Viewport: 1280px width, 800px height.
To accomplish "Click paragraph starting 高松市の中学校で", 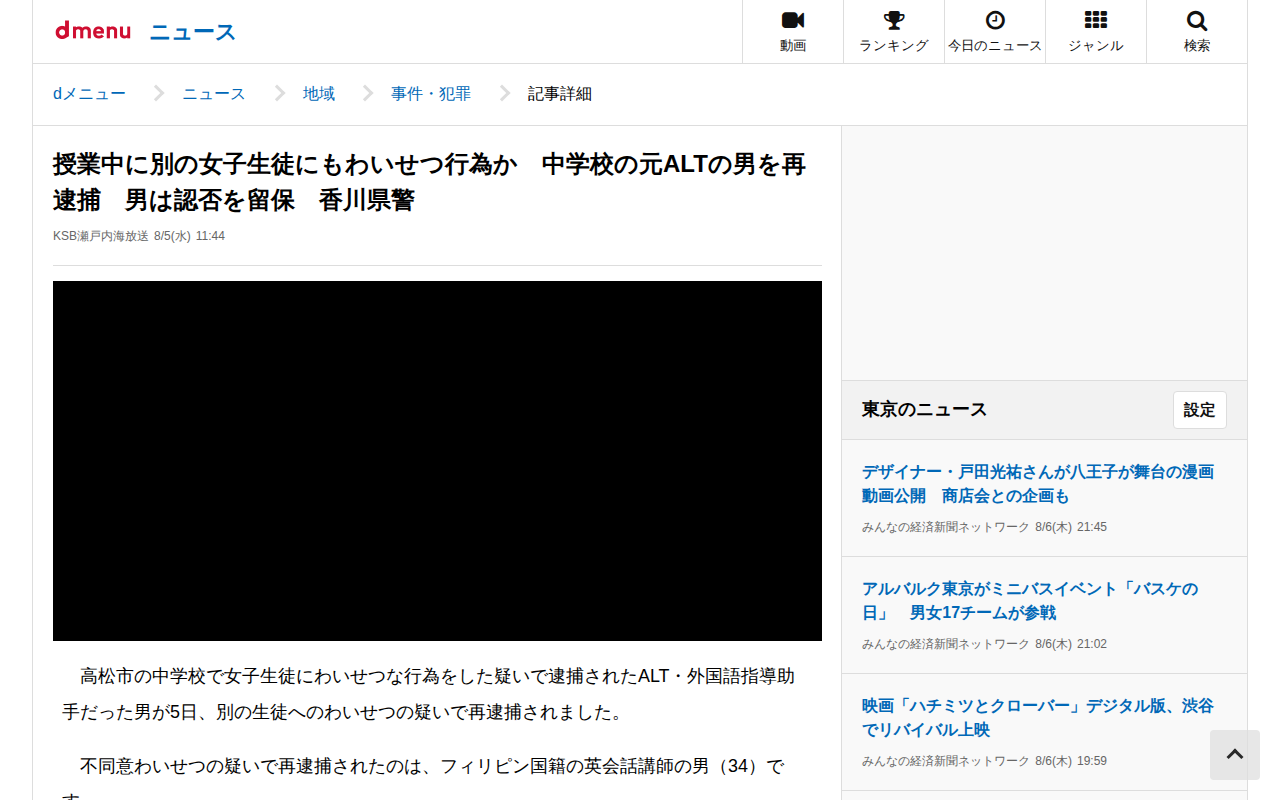I will click(x=429, y=694).
